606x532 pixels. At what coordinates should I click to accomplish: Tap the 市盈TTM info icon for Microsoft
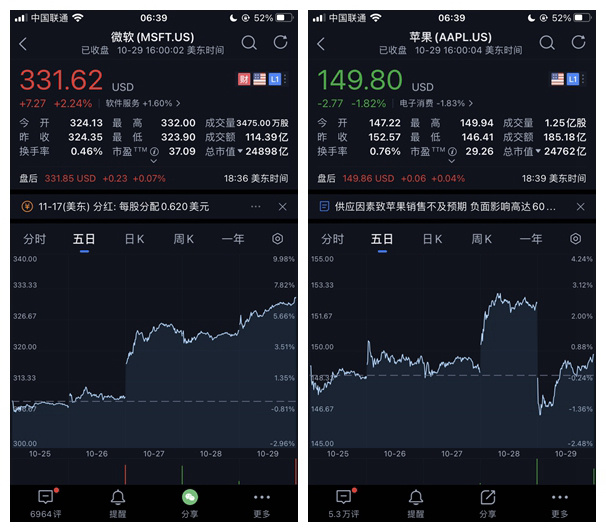tap(154, 152)
